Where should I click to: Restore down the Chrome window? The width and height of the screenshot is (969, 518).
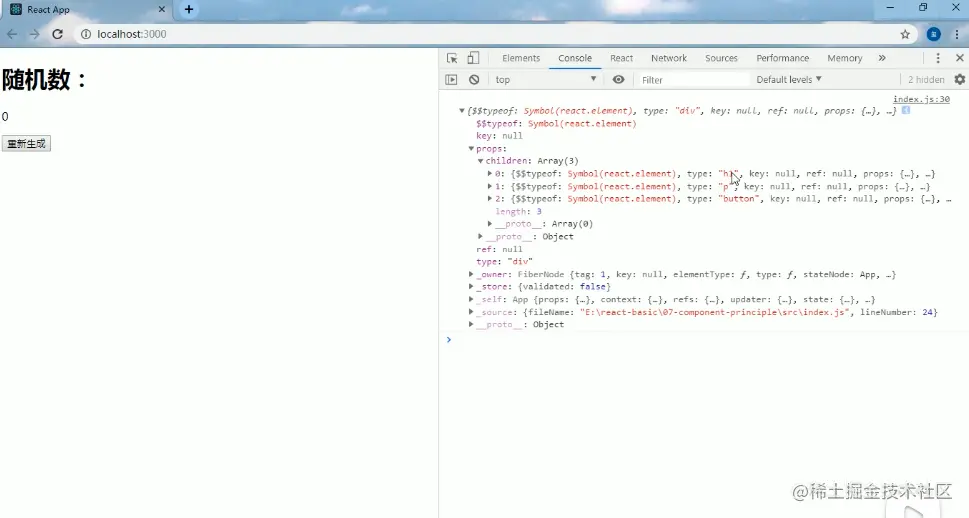(x=923, y=7)
